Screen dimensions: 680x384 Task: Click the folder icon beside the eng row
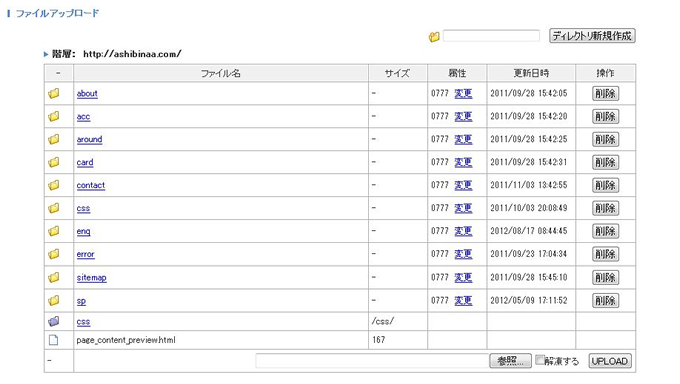pyautogui.click(x=54, y=231)
